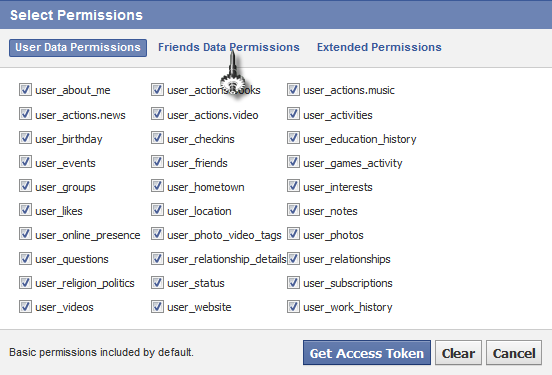Toggle user_games_activity checkbox
Viewport: 552px width, 375px height.
pos(293,162)
